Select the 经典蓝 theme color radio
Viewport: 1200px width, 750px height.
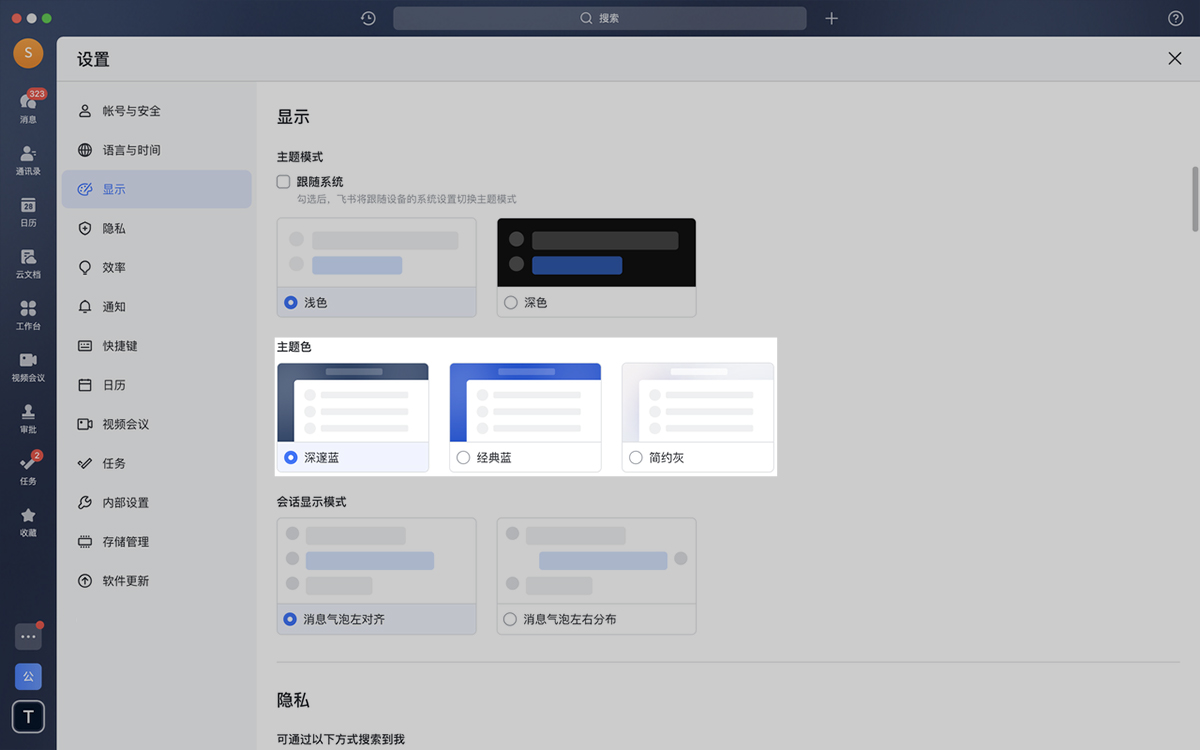[463, 457]
